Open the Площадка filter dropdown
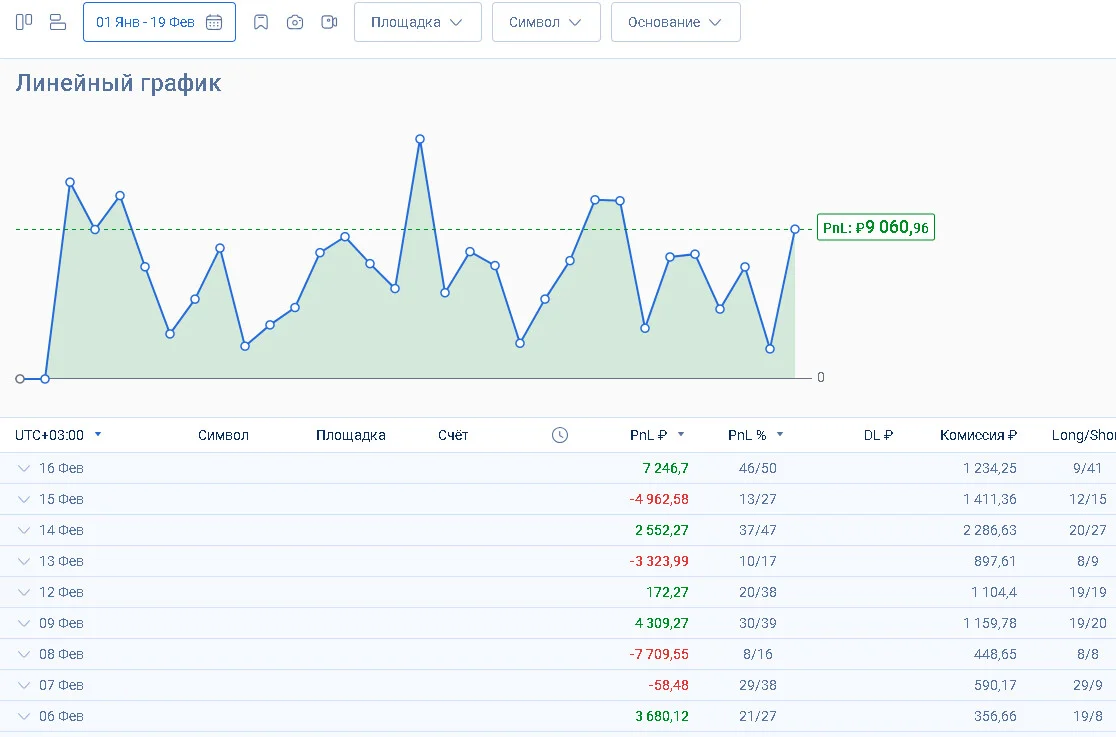Viewport: 1116px width, 737px height. (x=418, y=22)
